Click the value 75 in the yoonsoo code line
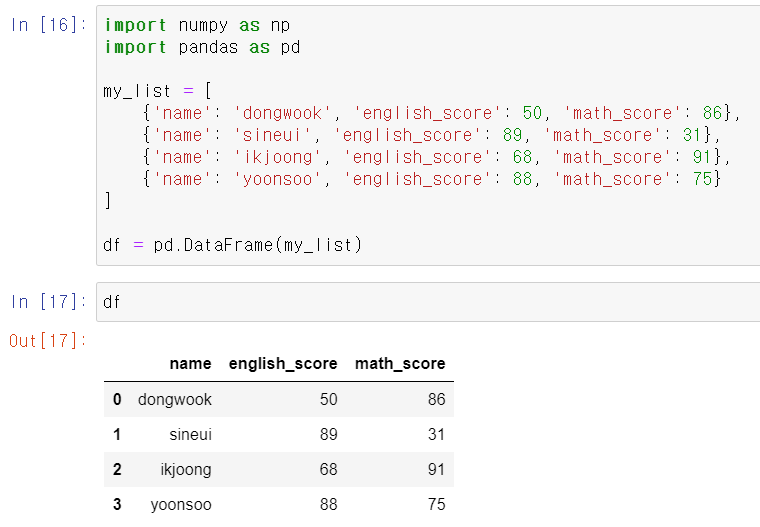Viewport: 760px width, 527px height. [702, 179]
